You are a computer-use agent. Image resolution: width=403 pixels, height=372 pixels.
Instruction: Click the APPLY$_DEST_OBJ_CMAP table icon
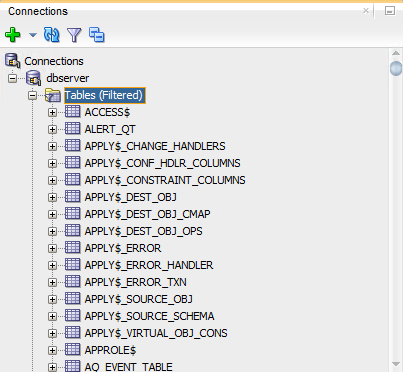[72, 214]
